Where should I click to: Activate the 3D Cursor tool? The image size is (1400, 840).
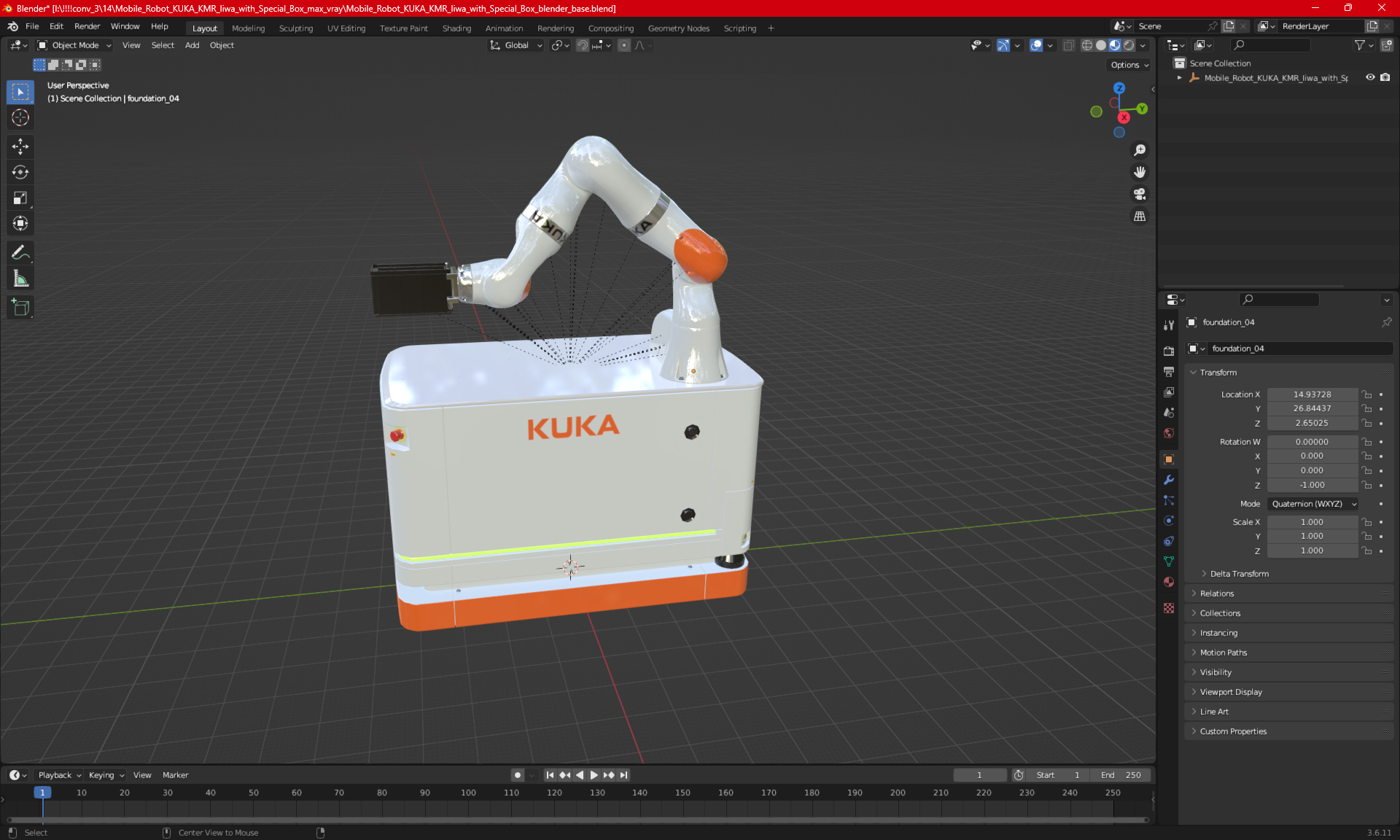pyautogui.click(x=20, y=117)
